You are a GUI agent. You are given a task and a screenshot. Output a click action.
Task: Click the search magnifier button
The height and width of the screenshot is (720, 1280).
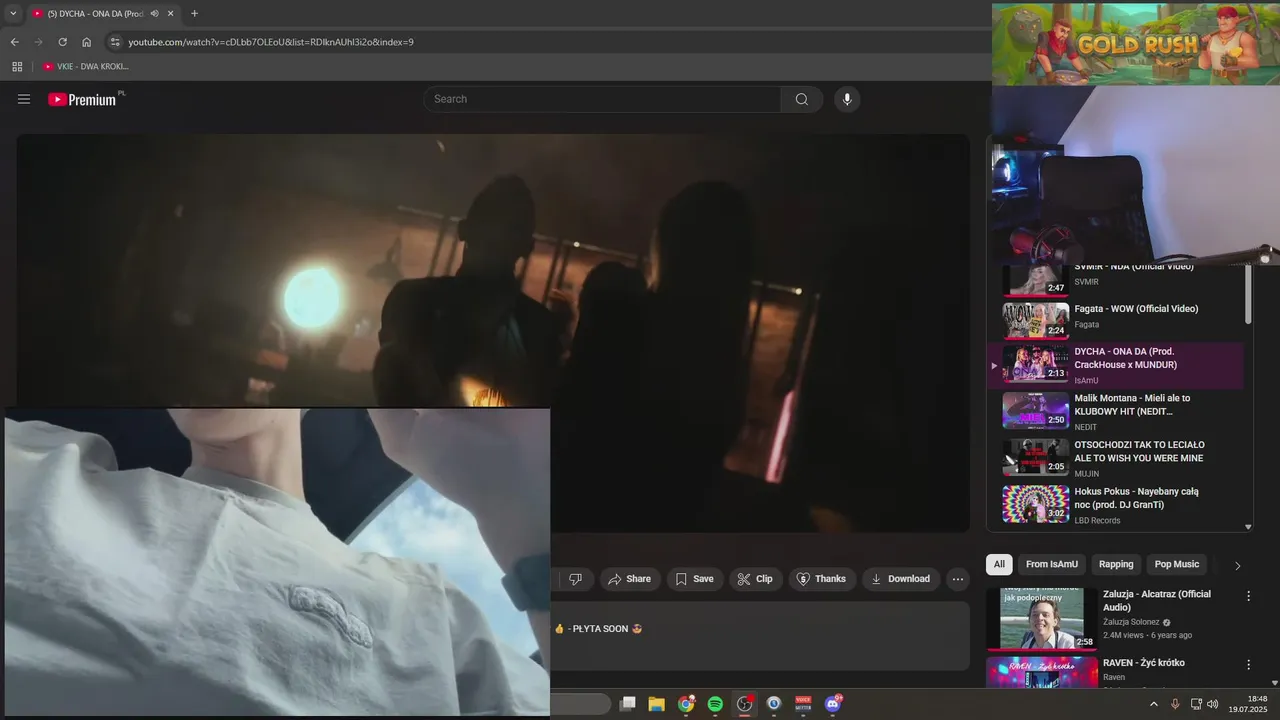(802, 99)
